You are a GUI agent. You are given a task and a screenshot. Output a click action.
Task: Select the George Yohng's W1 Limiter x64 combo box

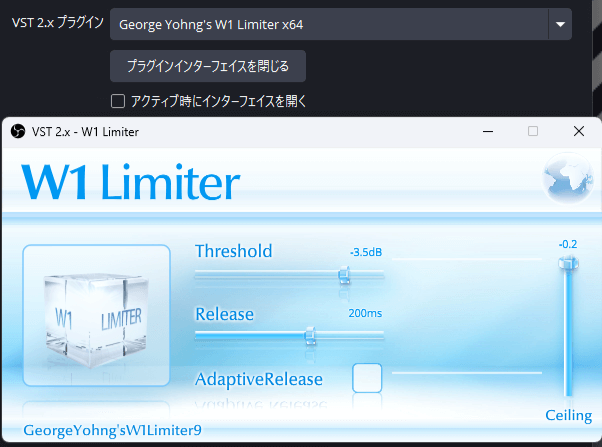[x=341, y=25]
